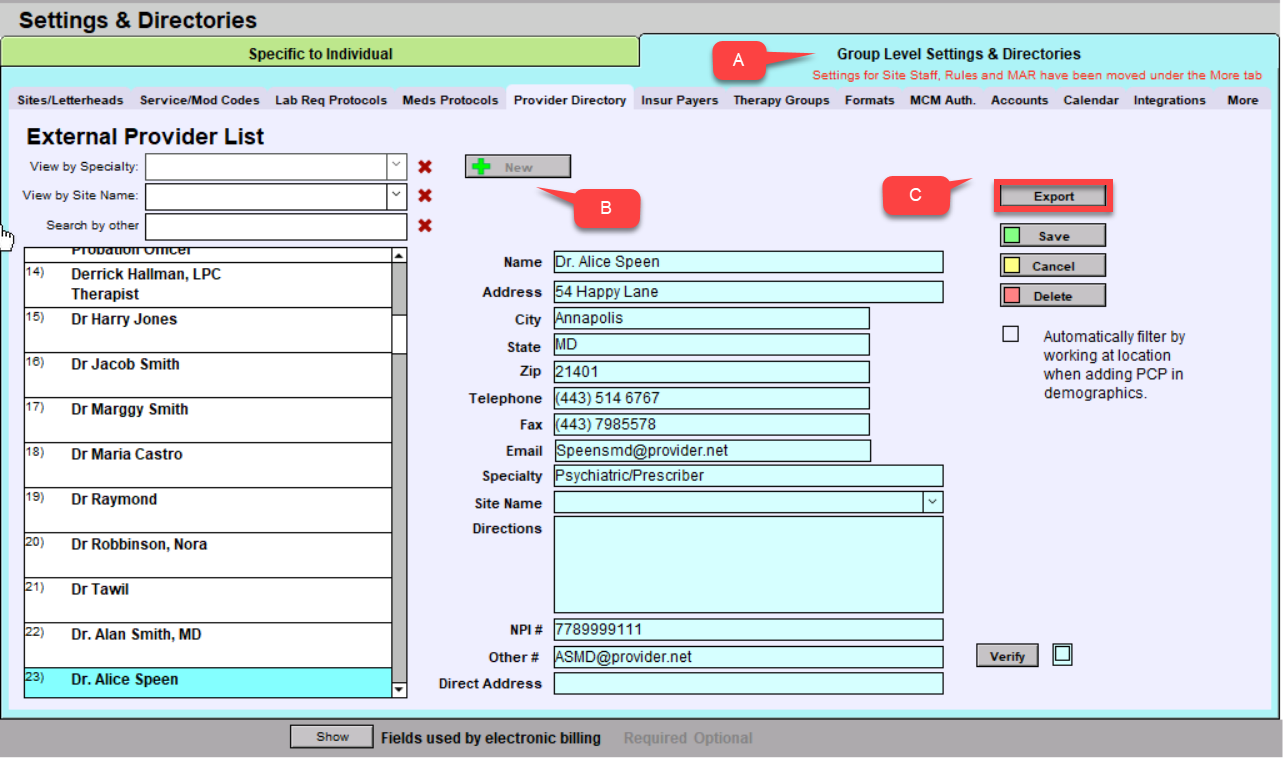Switch to the Insur Payers tab

[x=679, y=100]
